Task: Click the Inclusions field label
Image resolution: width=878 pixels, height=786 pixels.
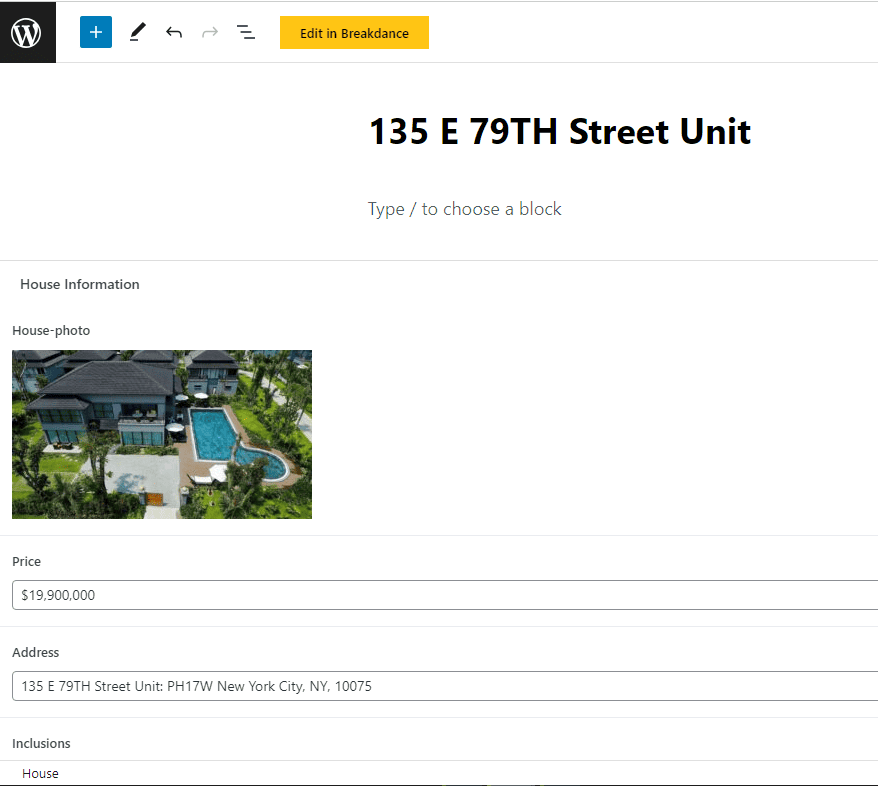Action: (41, 744)
